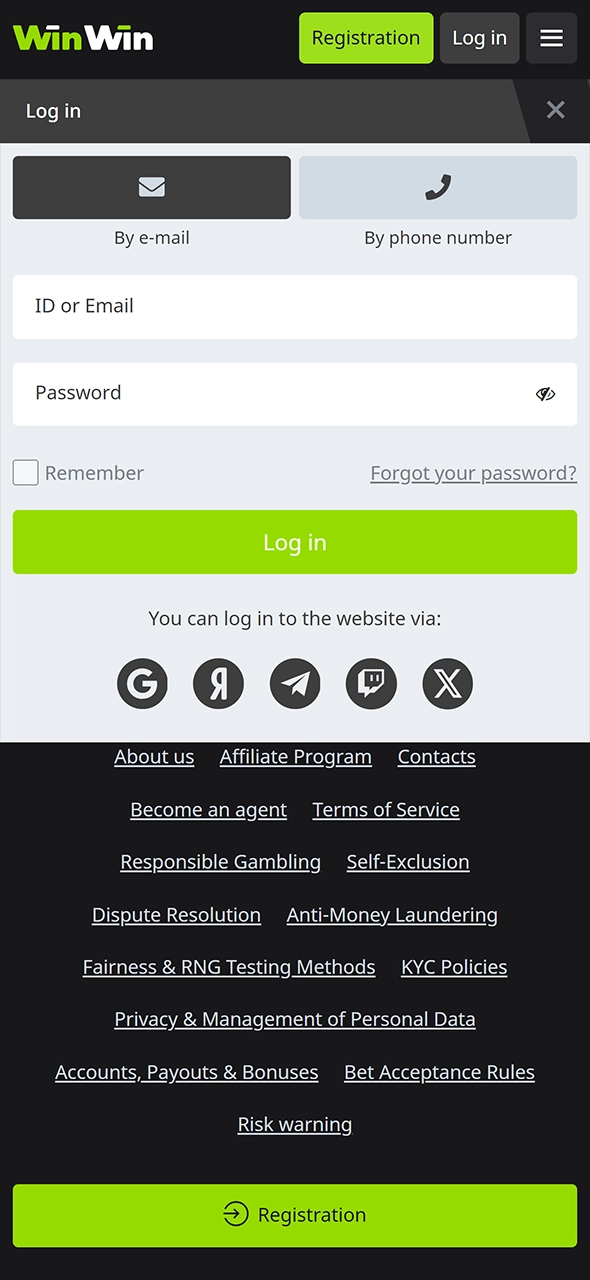Switch to the By e-mail tab
The width and height of the screenshot is (590, 1280).
coord(151,186)
